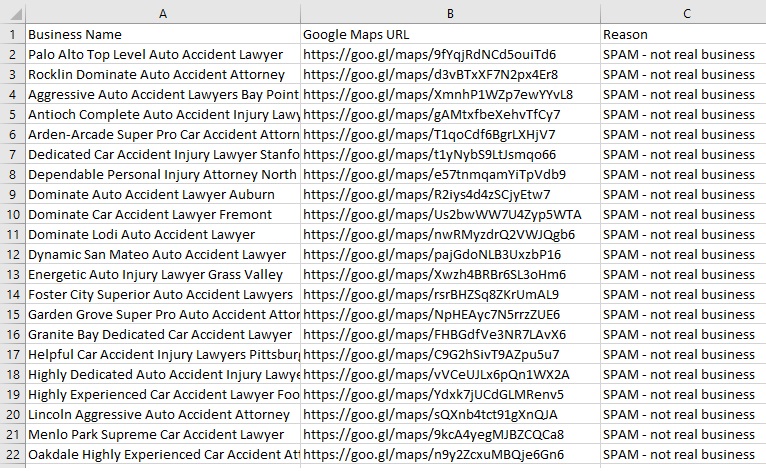The height and width of the screenshot is (471, 766).
Task: Select cell Highly Dedicated Auto Accident Injury
Action: coord(163,375)
